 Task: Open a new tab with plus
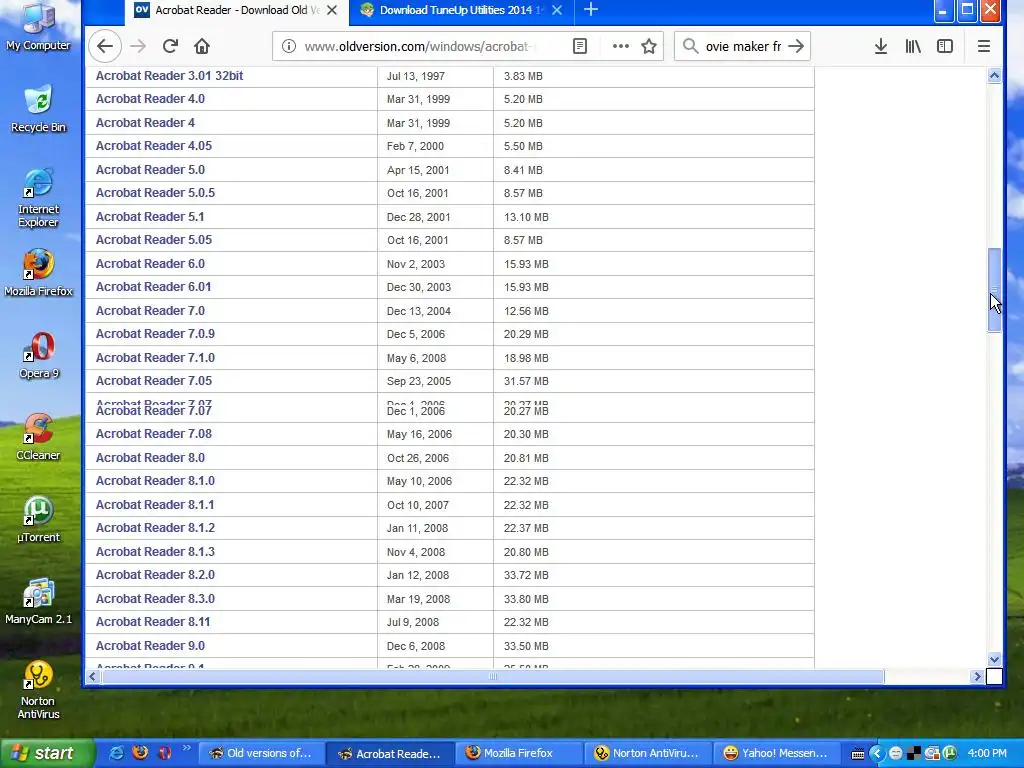590,10
